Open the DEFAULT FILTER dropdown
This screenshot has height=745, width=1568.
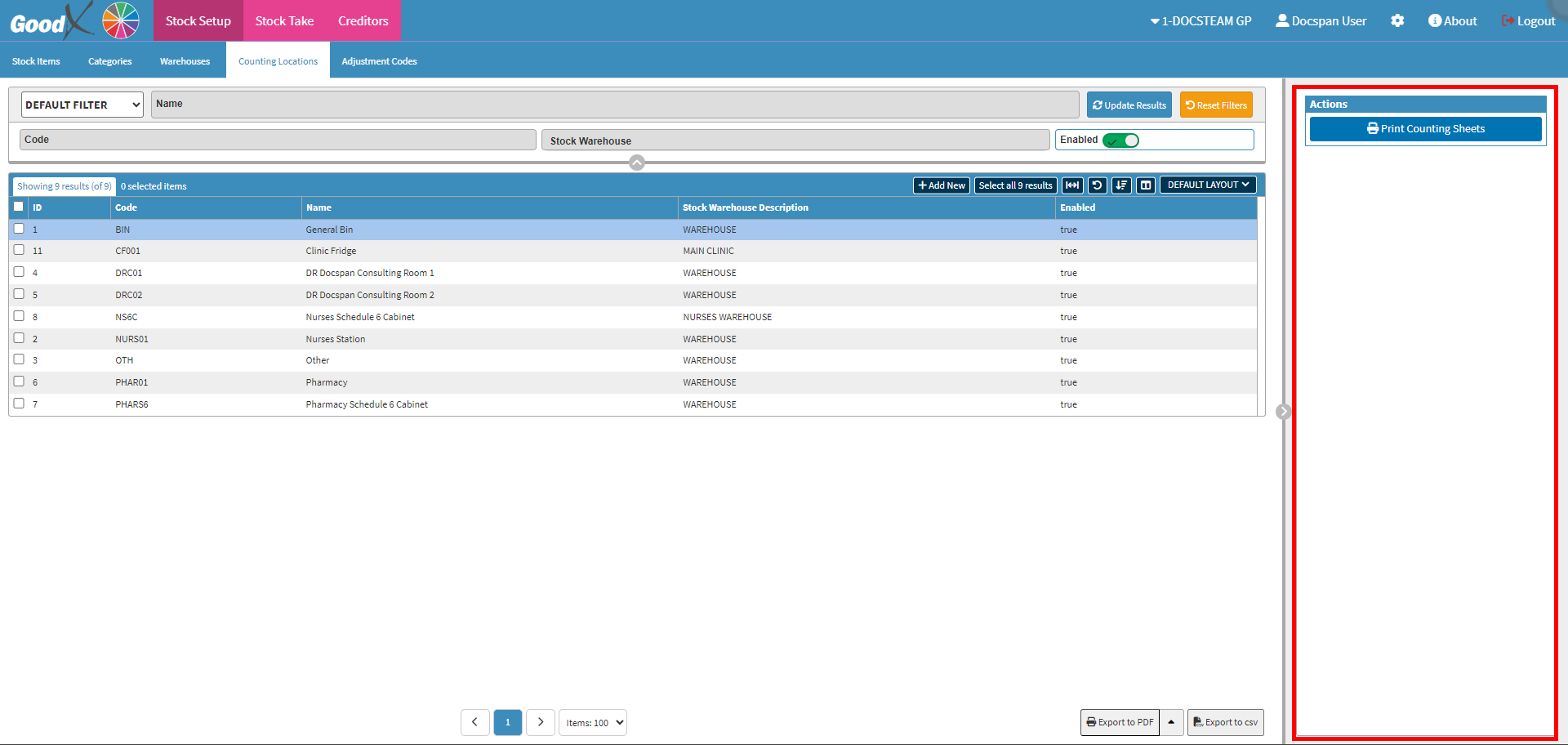coord(82,105)
